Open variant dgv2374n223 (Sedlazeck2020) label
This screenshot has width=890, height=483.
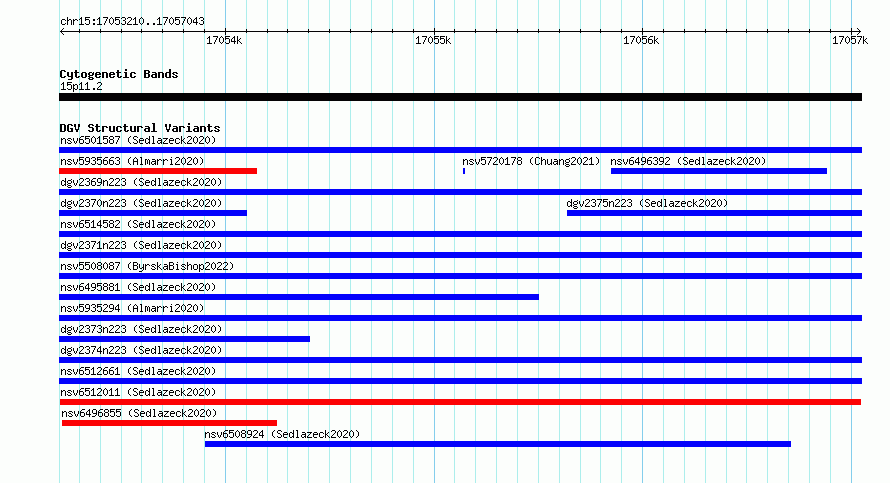coord(141,350)
